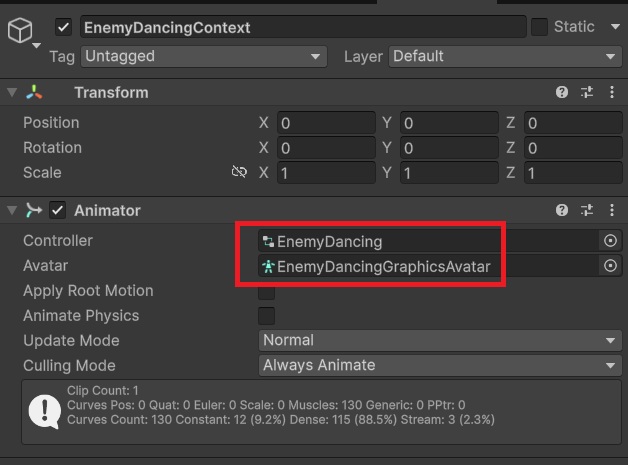Open the Tag dropdown set to Untagged
The width and height of the screenshot is (628, 465).
pos(203,57)
